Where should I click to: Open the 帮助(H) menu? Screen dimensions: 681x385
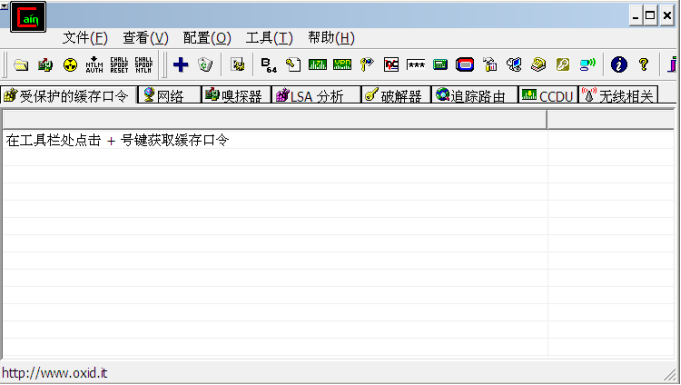click(x=331, y=38)
